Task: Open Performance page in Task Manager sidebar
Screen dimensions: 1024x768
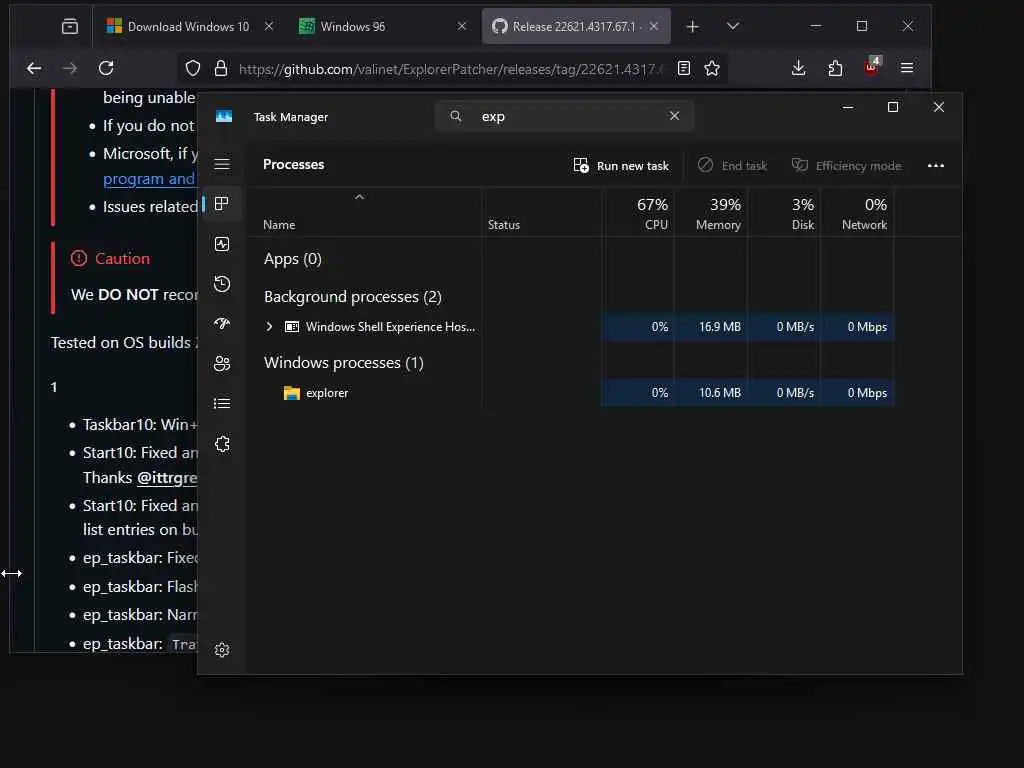Action: [x=222, y=244]
